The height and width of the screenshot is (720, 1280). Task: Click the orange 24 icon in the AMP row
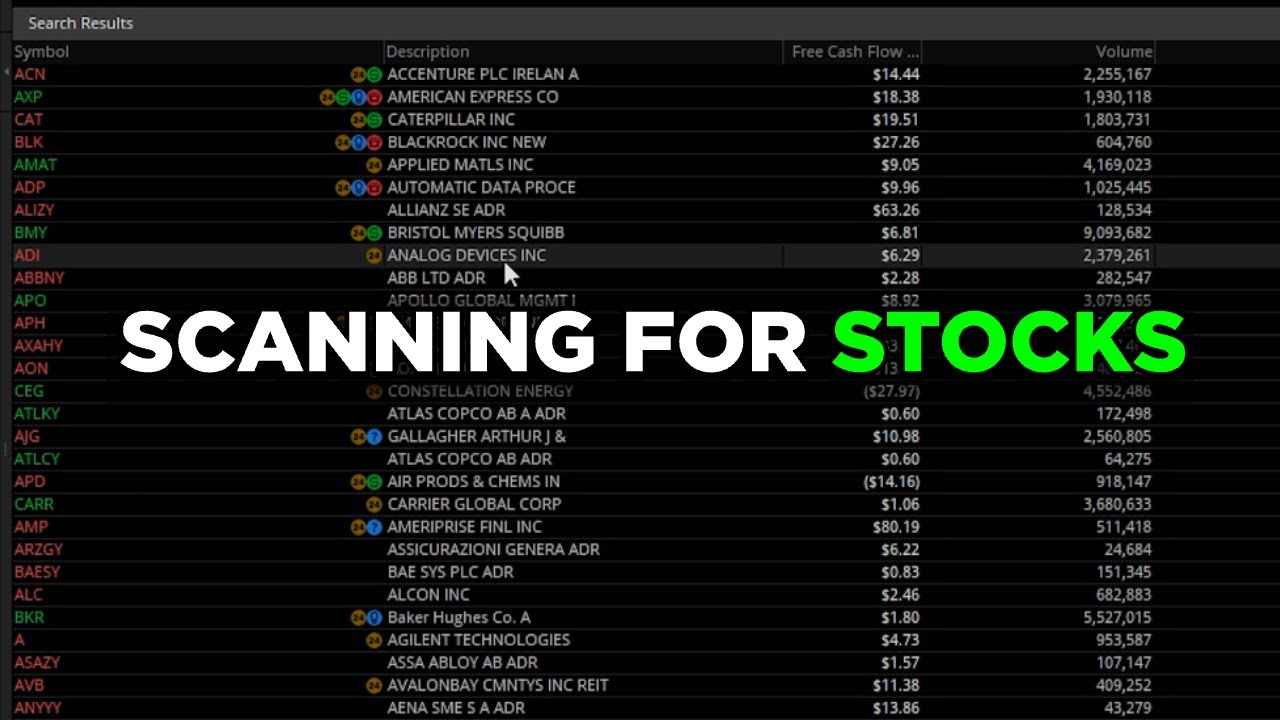[358, 527]
